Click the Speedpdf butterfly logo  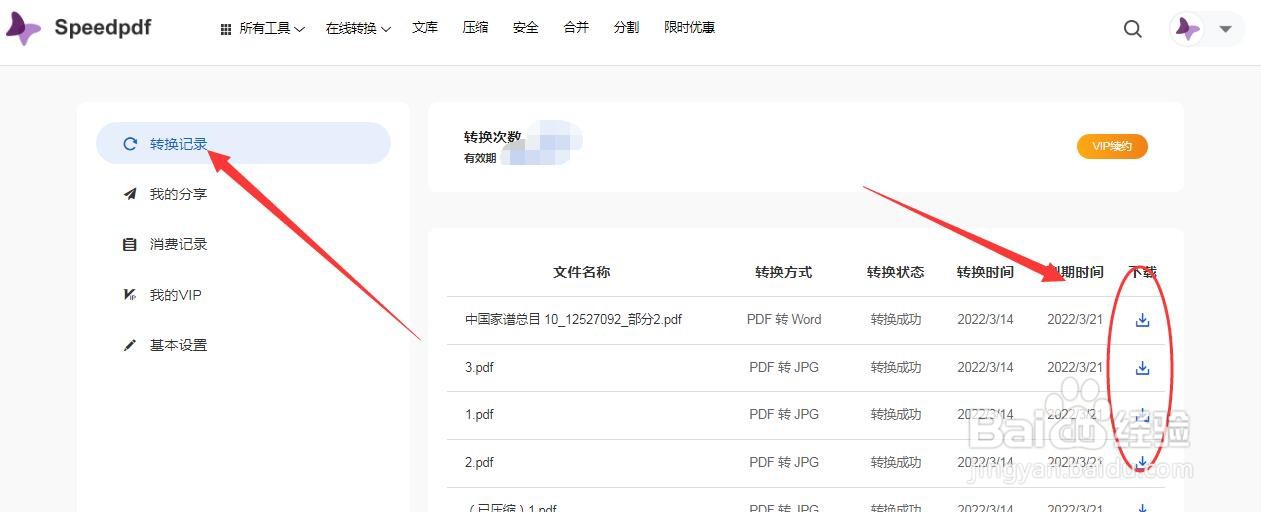pyautogui.click(x=23, y=28)
